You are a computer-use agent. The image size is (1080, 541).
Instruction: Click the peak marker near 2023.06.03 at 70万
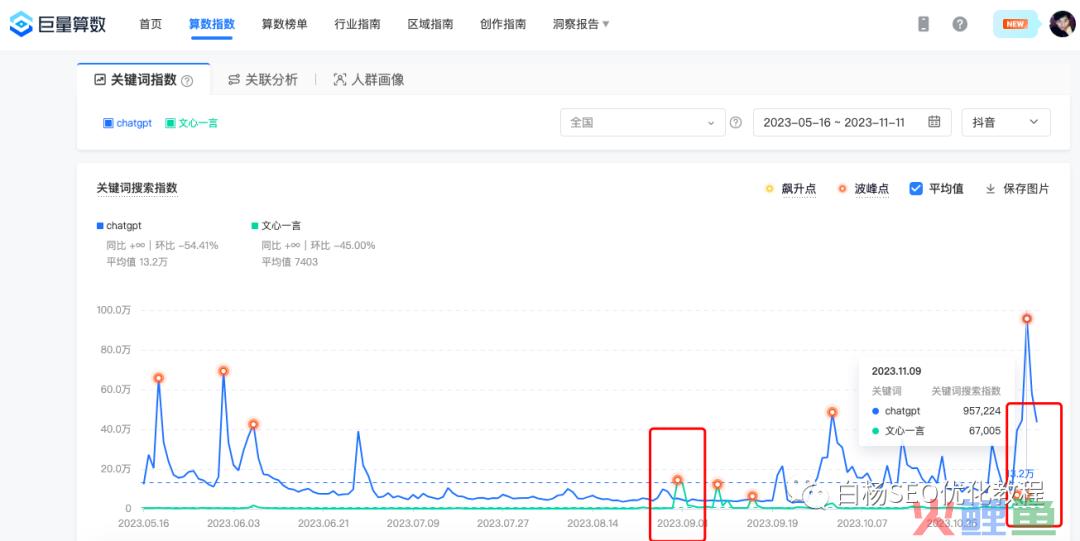(x=223, y=371)
